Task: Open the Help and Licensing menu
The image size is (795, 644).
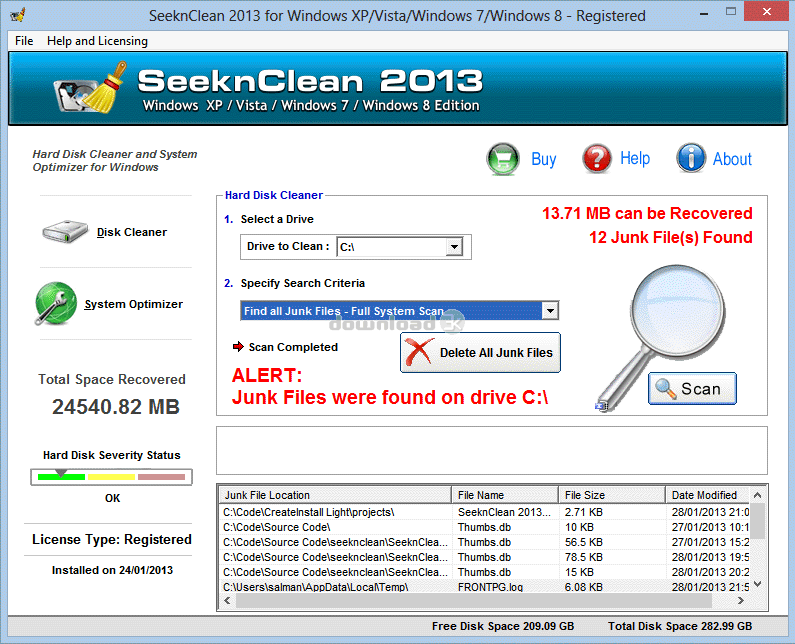Action: [97, 41]
